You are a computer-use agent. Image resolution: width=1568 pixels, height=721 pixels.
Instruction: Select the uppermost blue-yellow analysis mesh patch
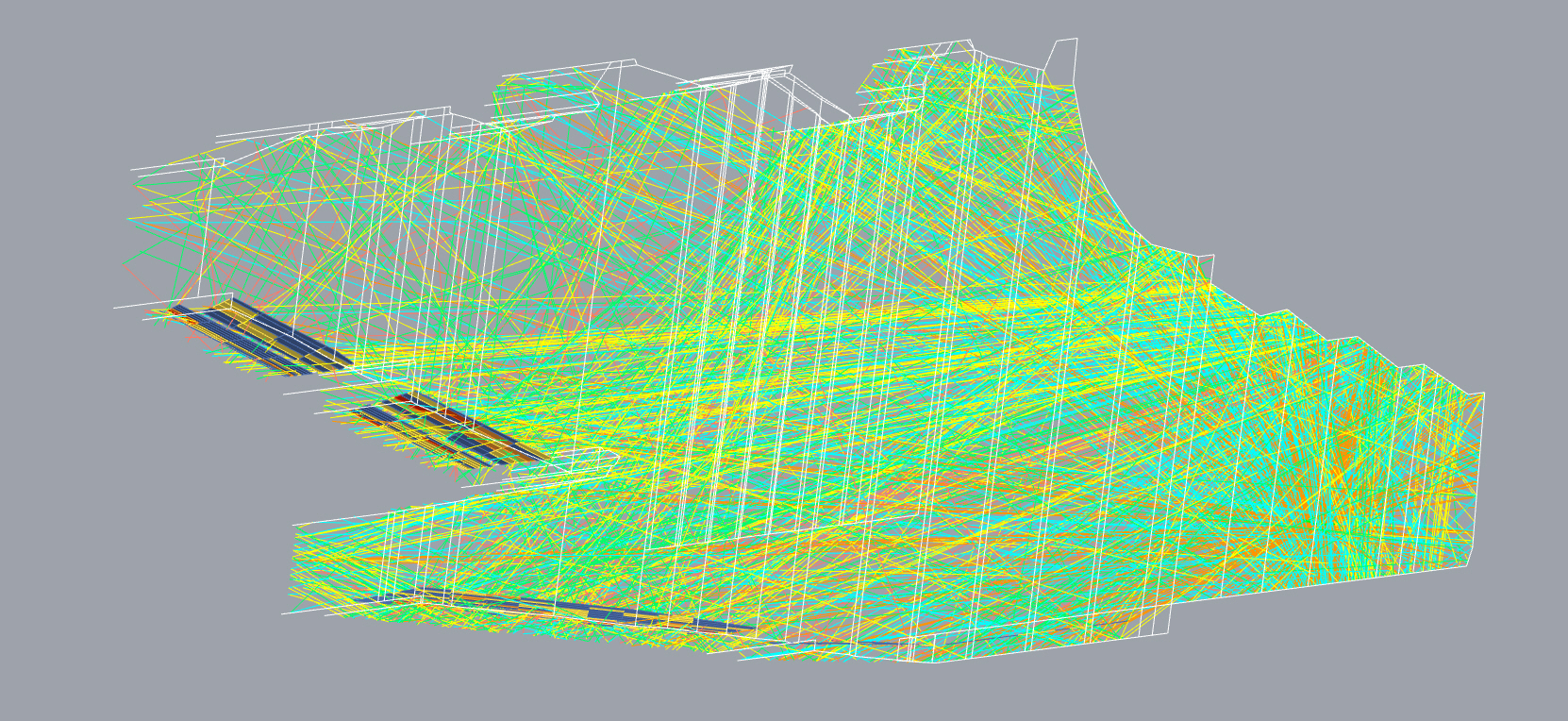click(x=259, y=336)
